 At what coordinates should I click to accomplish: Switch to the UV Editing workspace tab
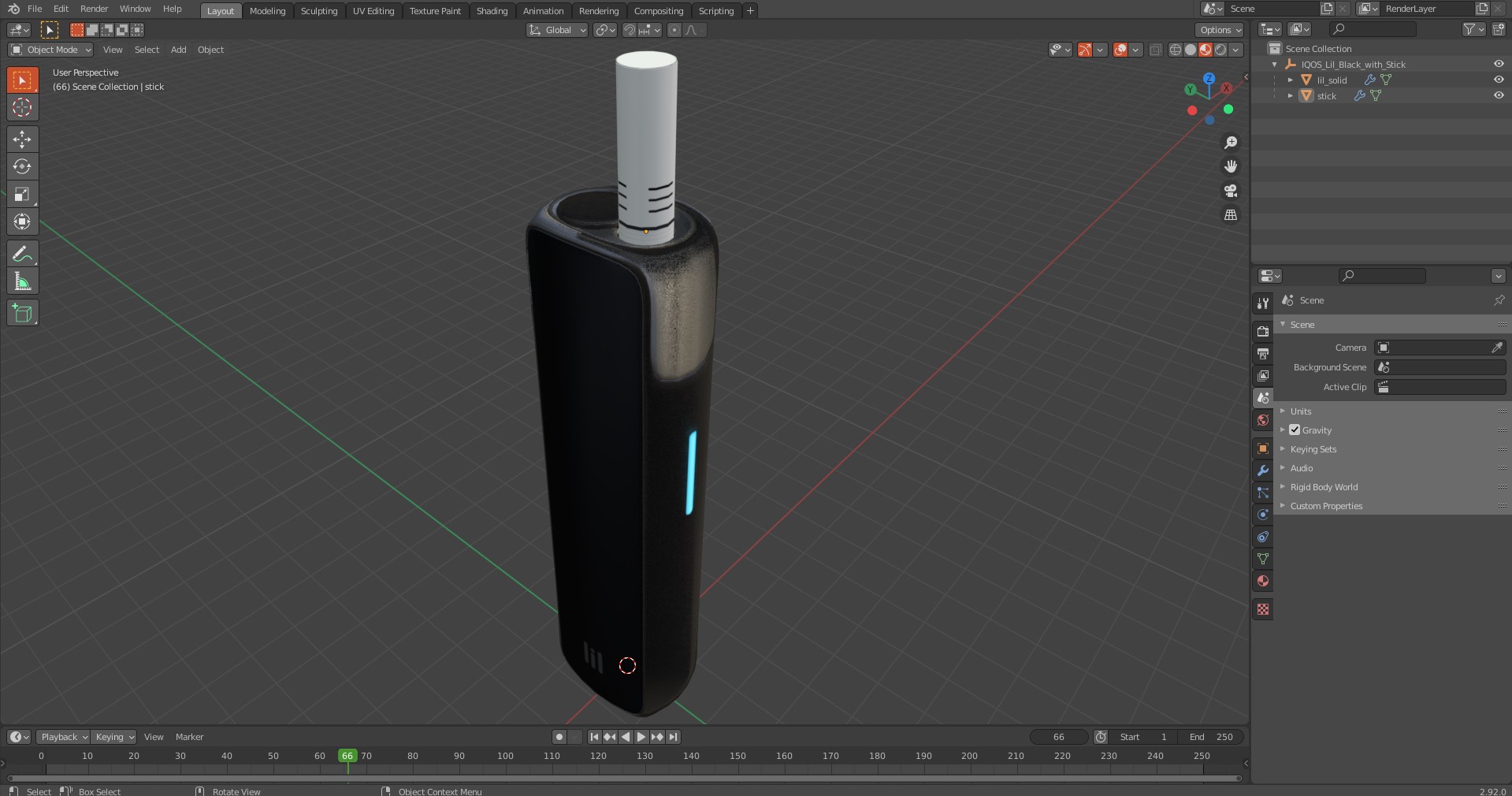373,11
